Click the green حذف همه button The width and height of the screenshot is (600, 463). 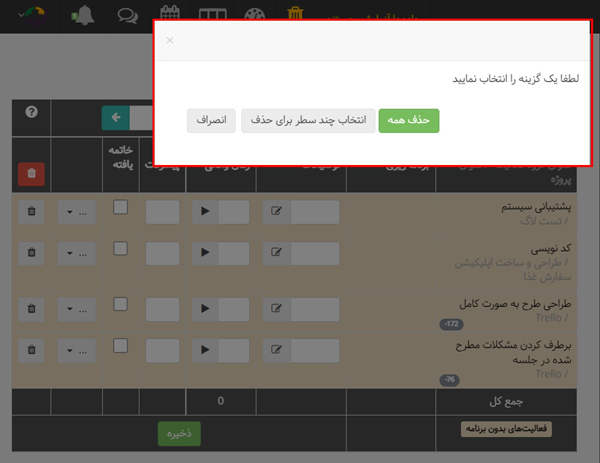click(x=409, y=121)
